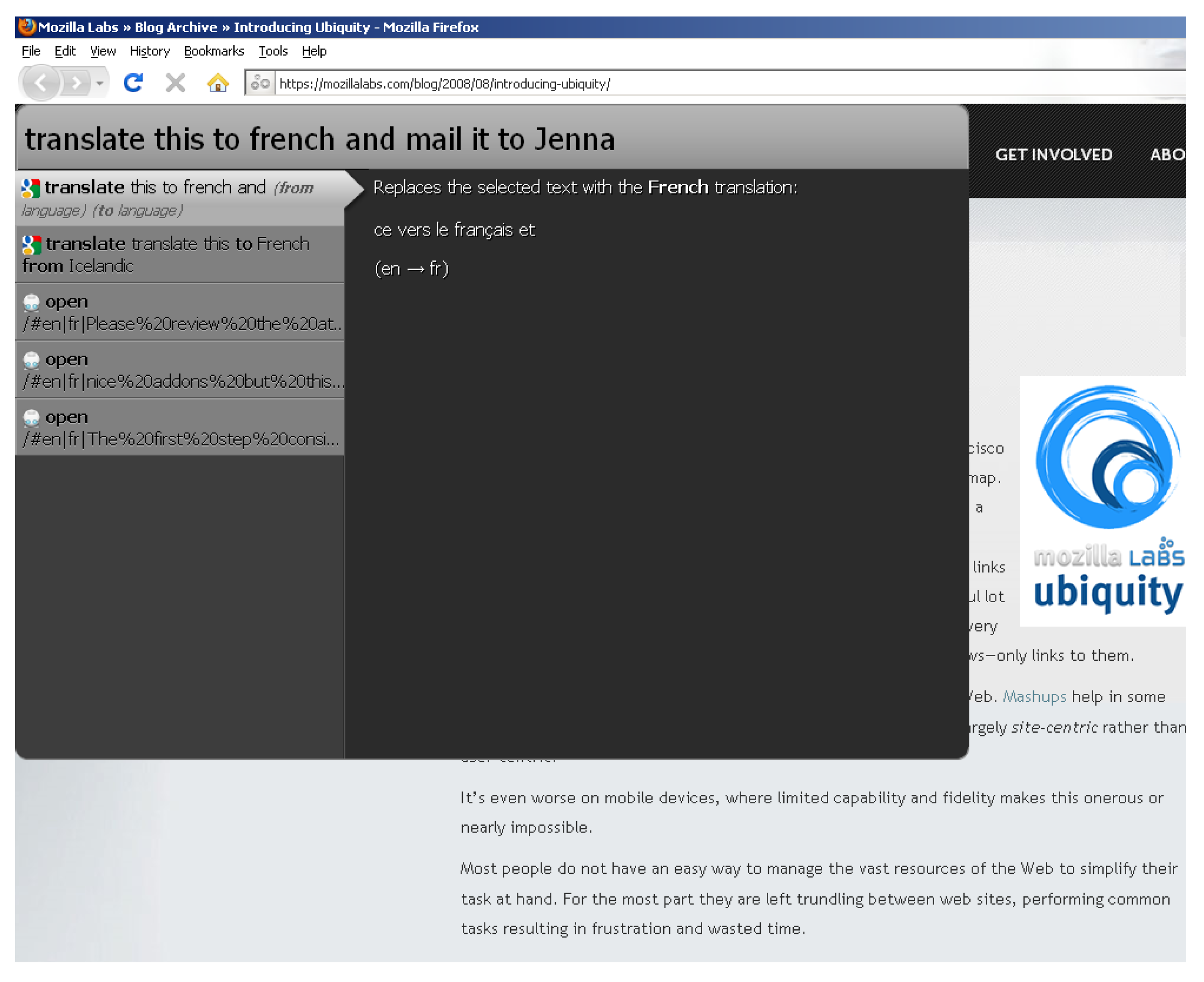Click the Firefox logo in the title bar
Screen dimensions: 1204x982
pyautogui.click(x=27, y=27)
